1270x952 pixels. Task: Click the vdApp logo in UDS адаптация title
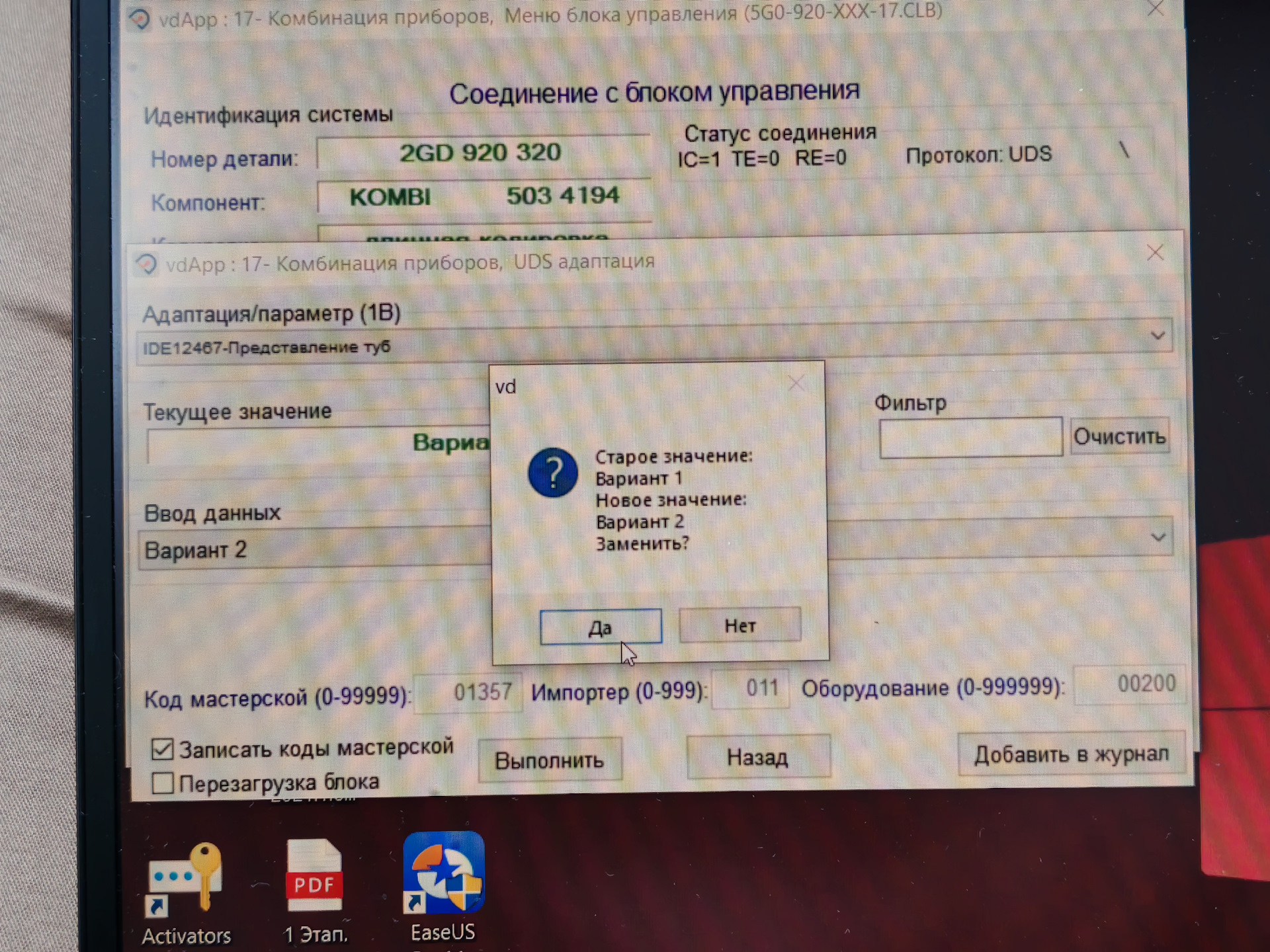pos(146,264)
